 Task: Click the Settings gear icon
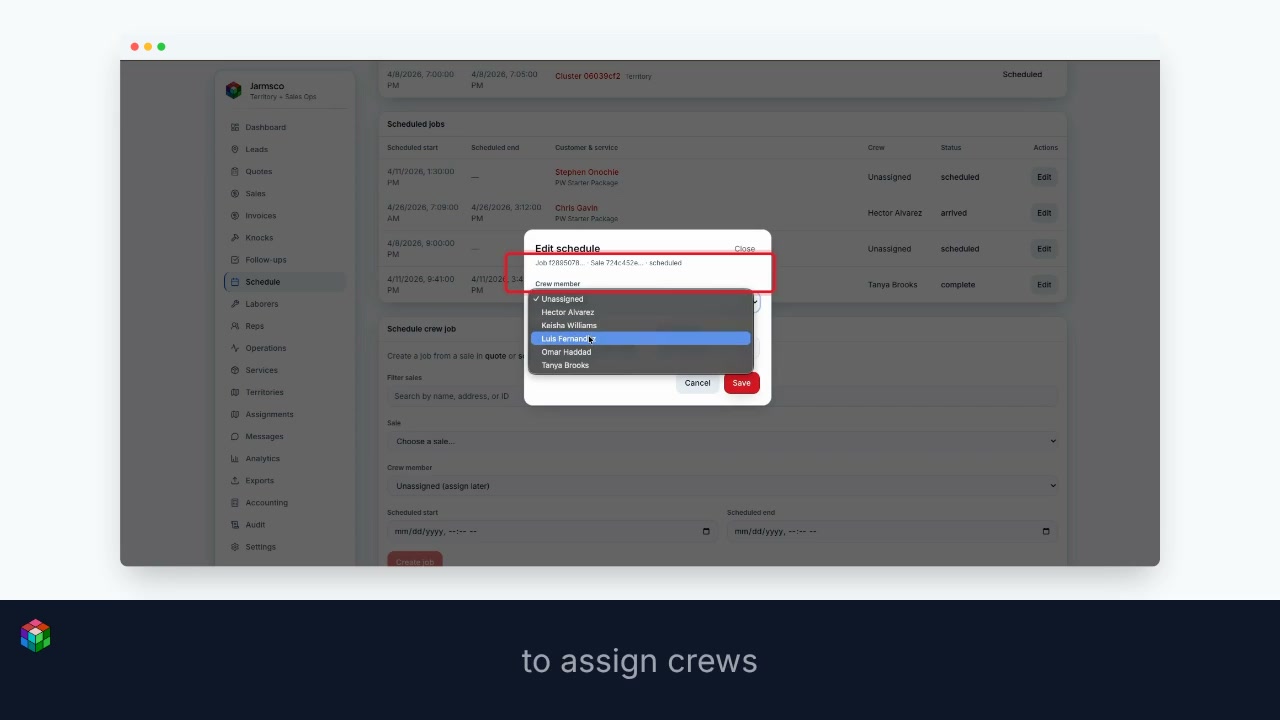[x=235, y=547]
